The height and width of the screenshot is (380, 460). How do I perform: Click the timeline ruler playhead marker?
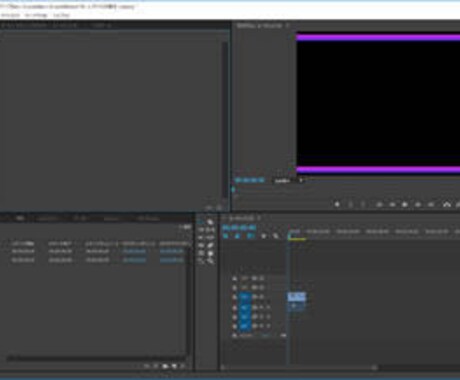(x=289, y=236)
